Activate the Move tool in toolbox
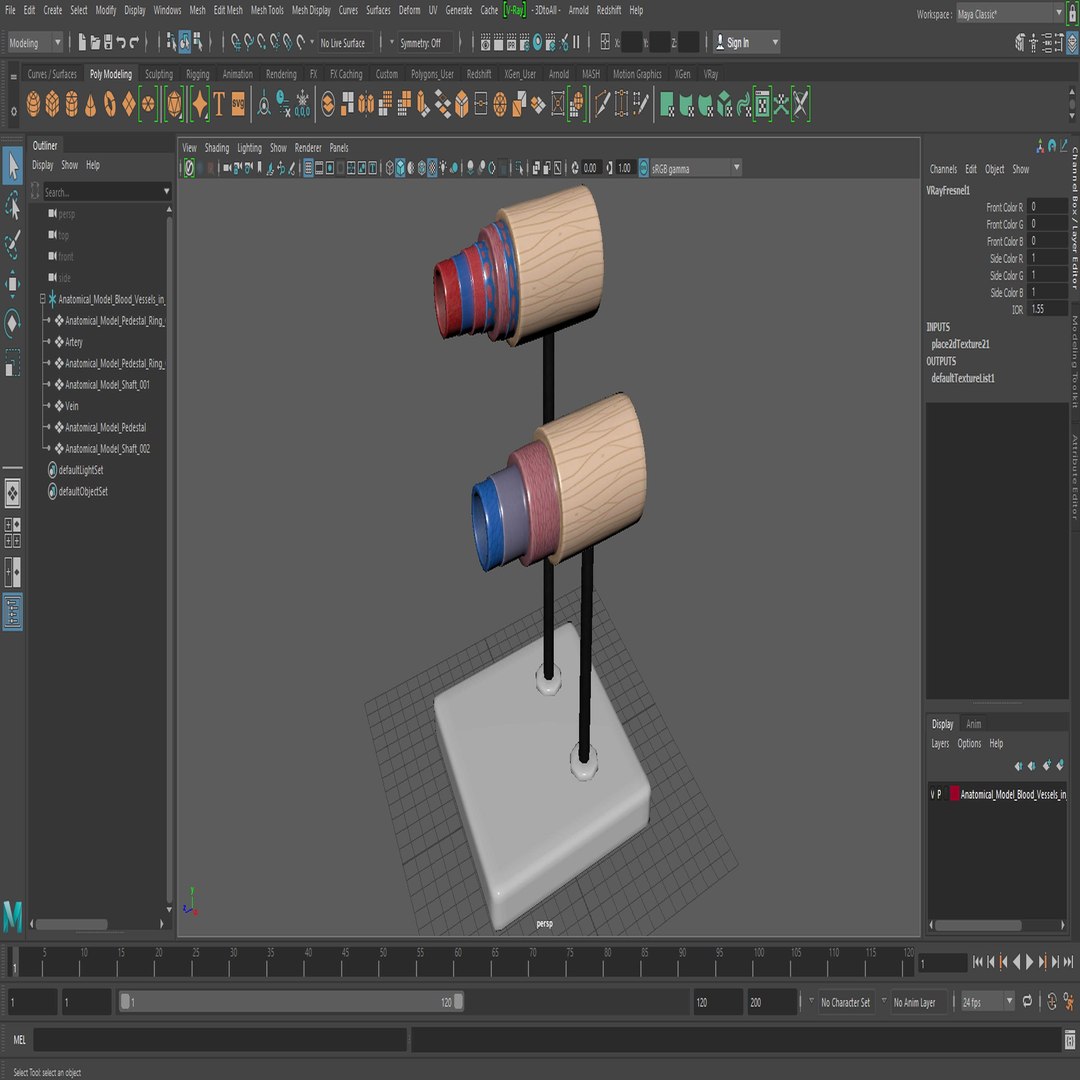Screen dimensions: 1080x1080 click(12, 284)
